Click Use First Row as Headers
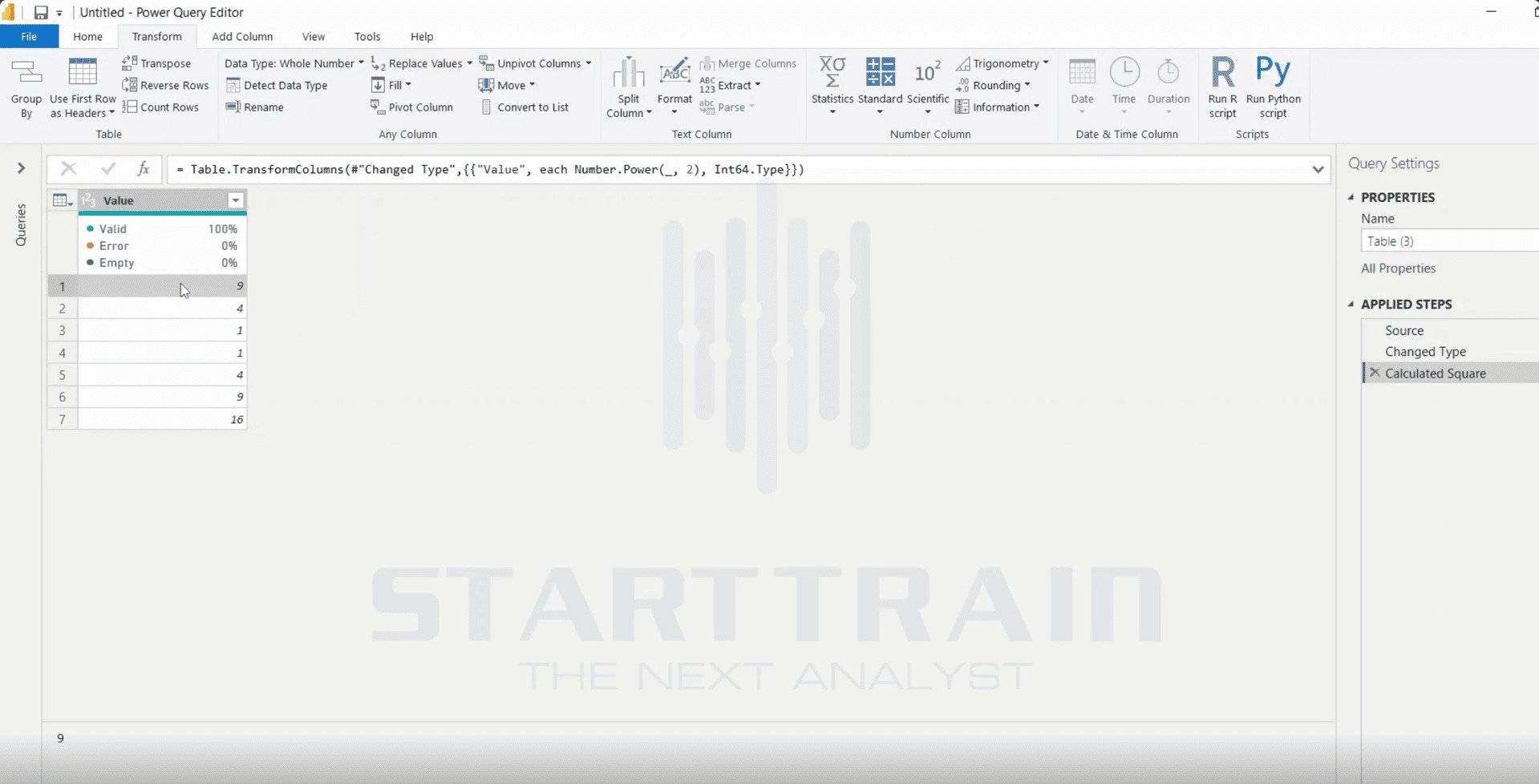Viewport: 1539px width, 784px height. (x=83, y=87)
